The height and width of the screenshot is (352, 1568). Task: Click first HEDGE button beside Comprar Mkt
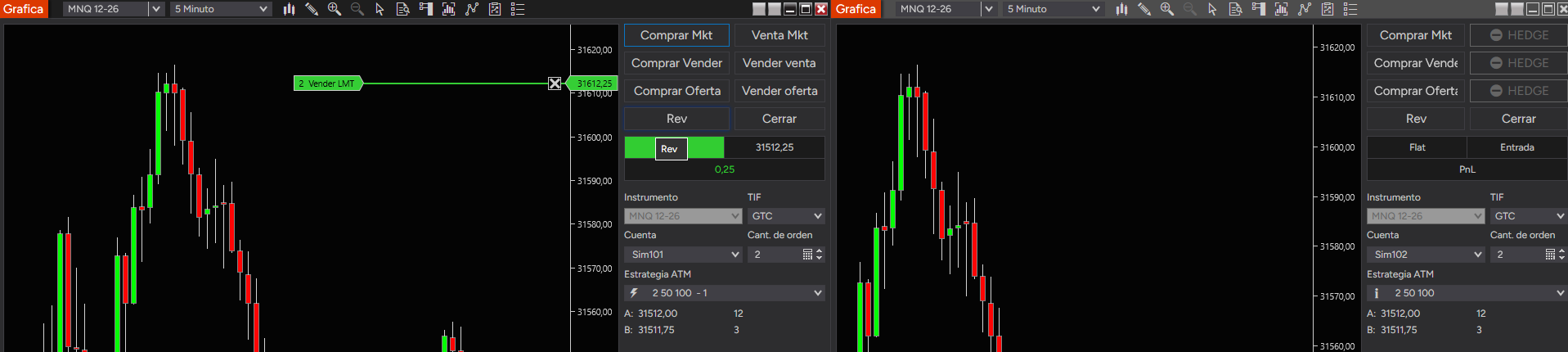[x=1519, y=35]
